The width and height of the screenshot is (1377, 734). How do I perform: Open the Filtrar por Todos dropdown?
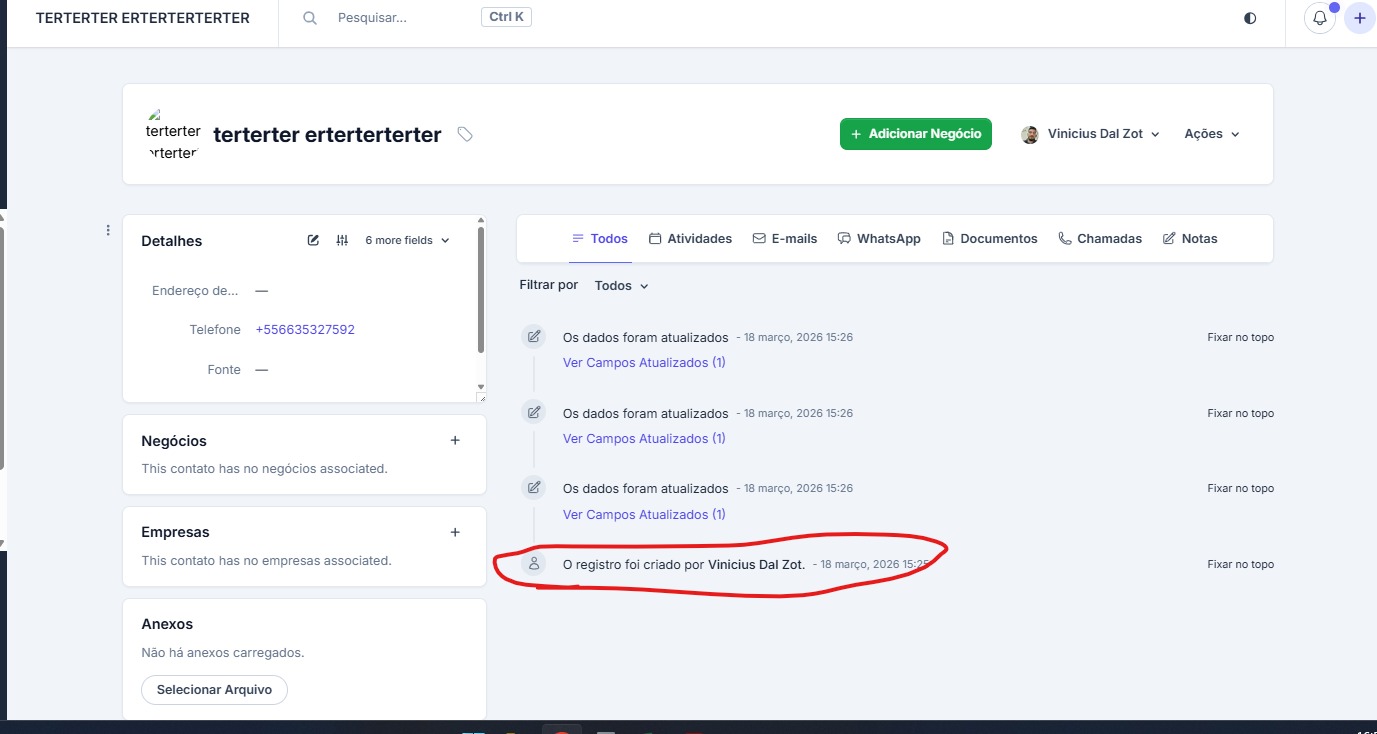[x=621, y=286]
